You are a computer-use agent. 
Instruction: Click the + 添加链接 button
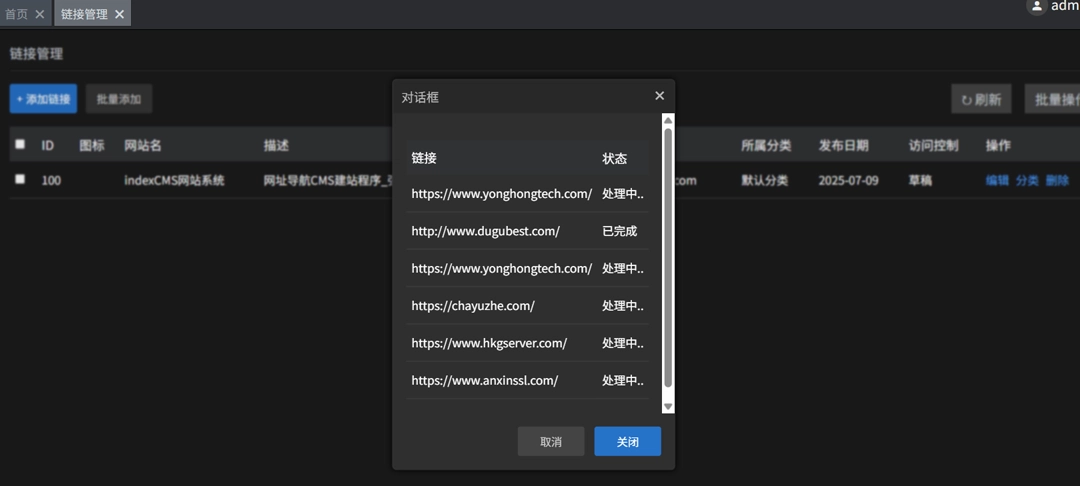point(43,99)
